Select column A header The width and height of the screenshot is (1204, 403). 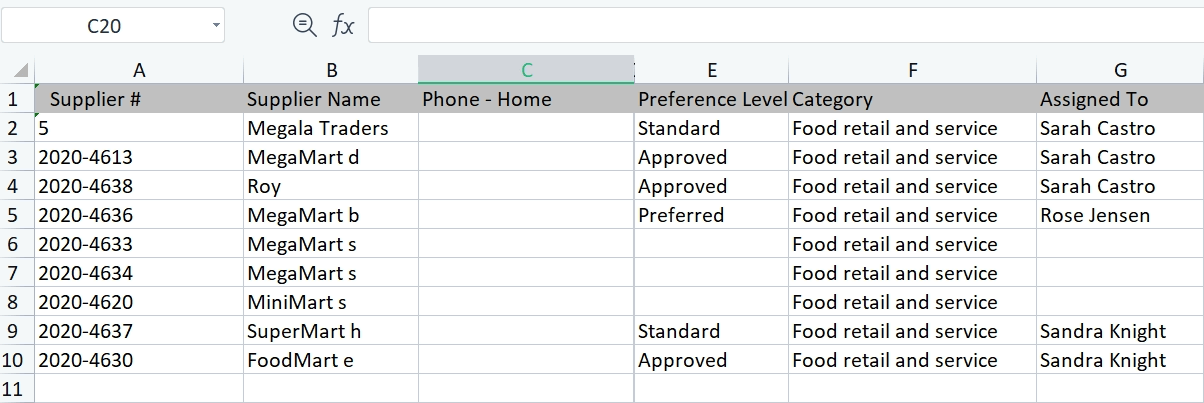[139, 70]
